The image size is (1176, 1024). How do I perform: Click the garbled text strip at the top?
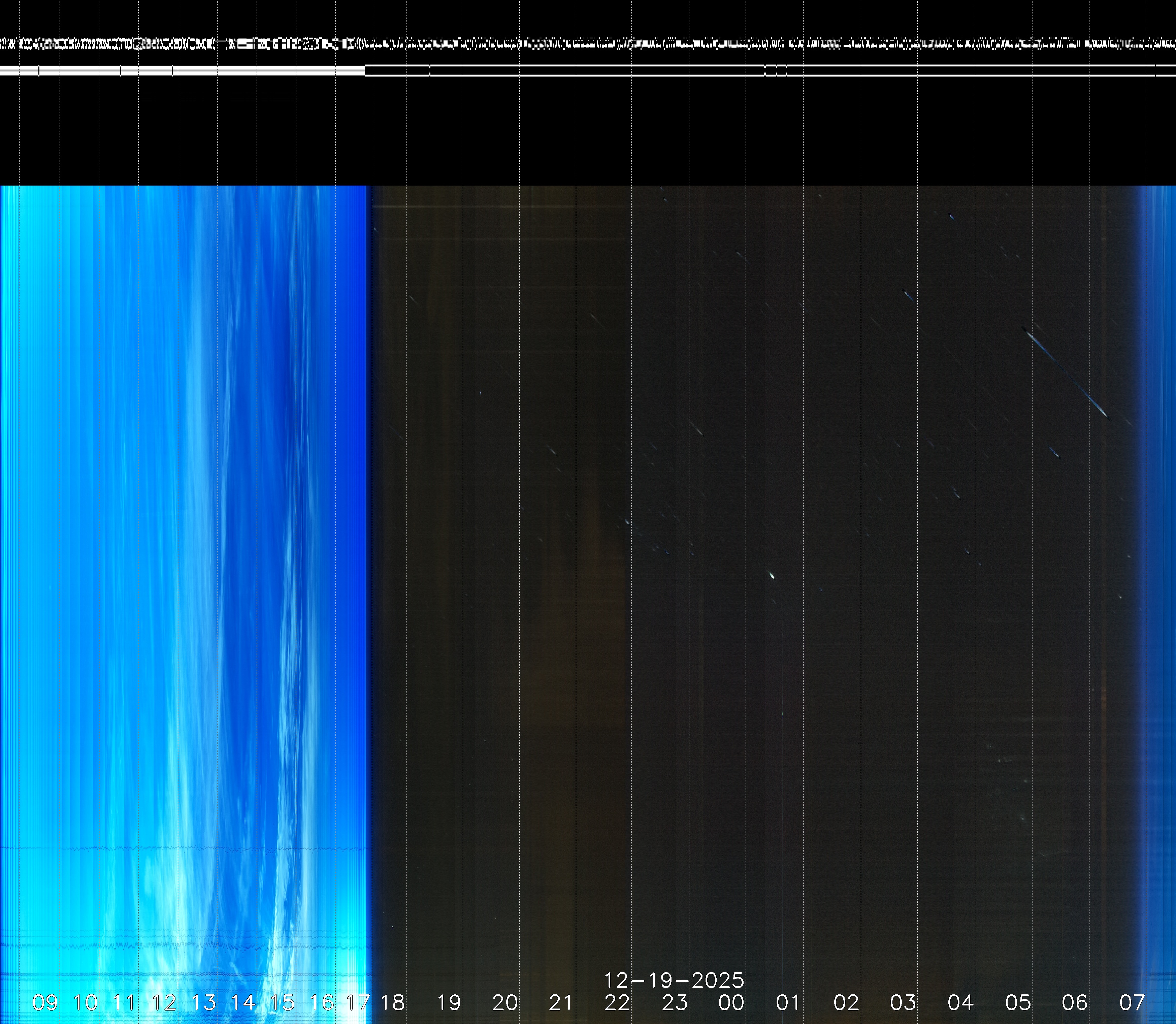tap(588, 44)
